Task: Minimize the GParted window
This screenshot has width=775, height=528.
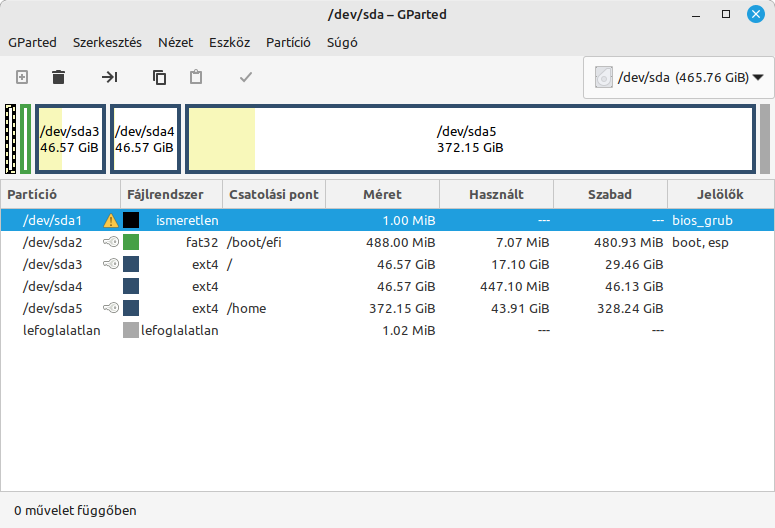Action: click(x=696, y=14)
